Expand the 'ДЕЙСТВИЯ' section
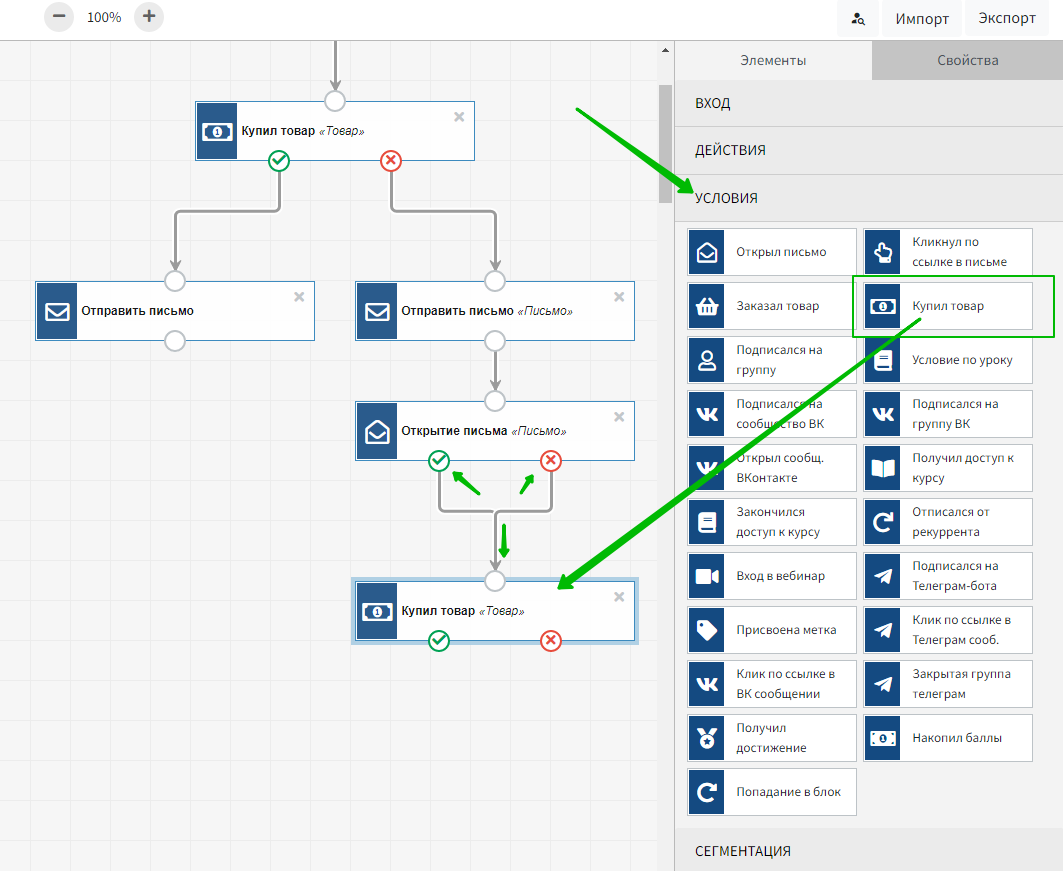 pyautogui.click(x=868, y=150)
